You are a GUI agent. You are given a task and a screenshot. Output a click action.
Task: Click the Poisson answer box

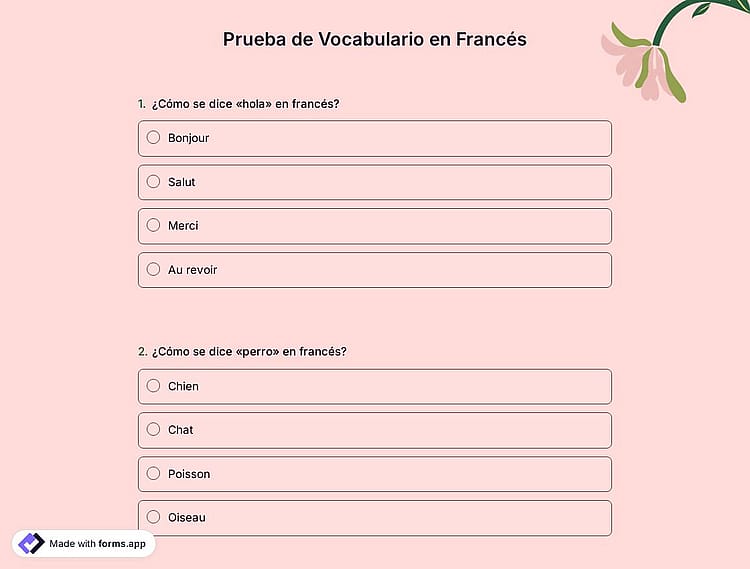[375, 474]
